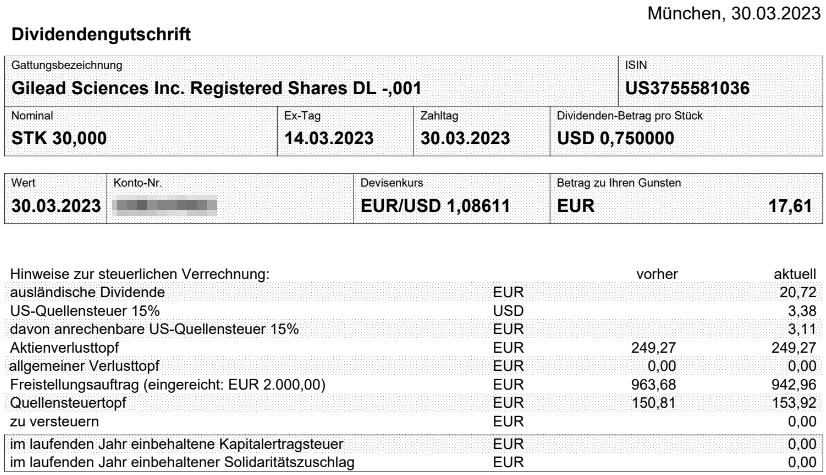Viewport: 826px width, 475px height.
Task: Click the Zahltag date 30.03.2023
Action: 465,138
